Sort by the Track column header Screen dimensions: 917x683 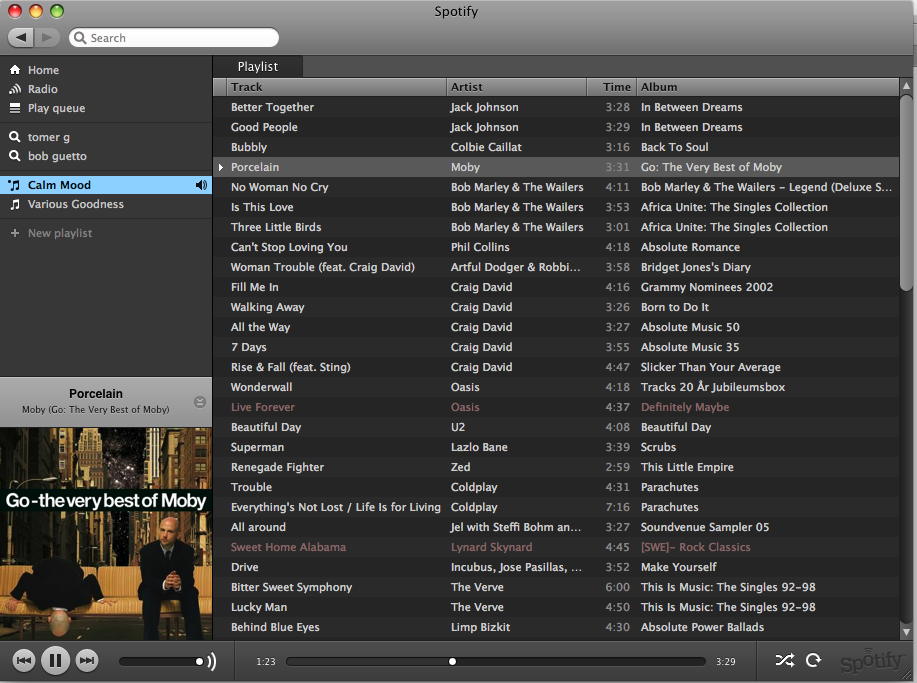point(336,87)
